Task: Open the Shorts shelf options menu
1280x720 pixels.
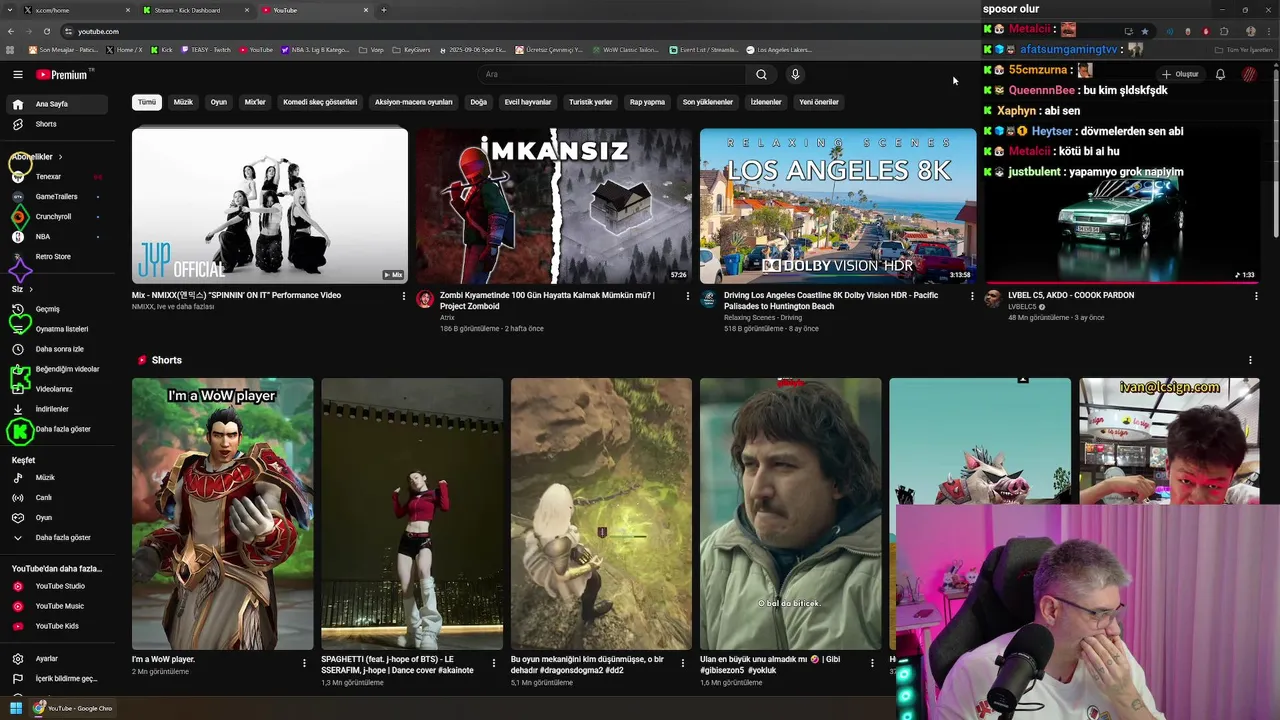Action: 1250,360
